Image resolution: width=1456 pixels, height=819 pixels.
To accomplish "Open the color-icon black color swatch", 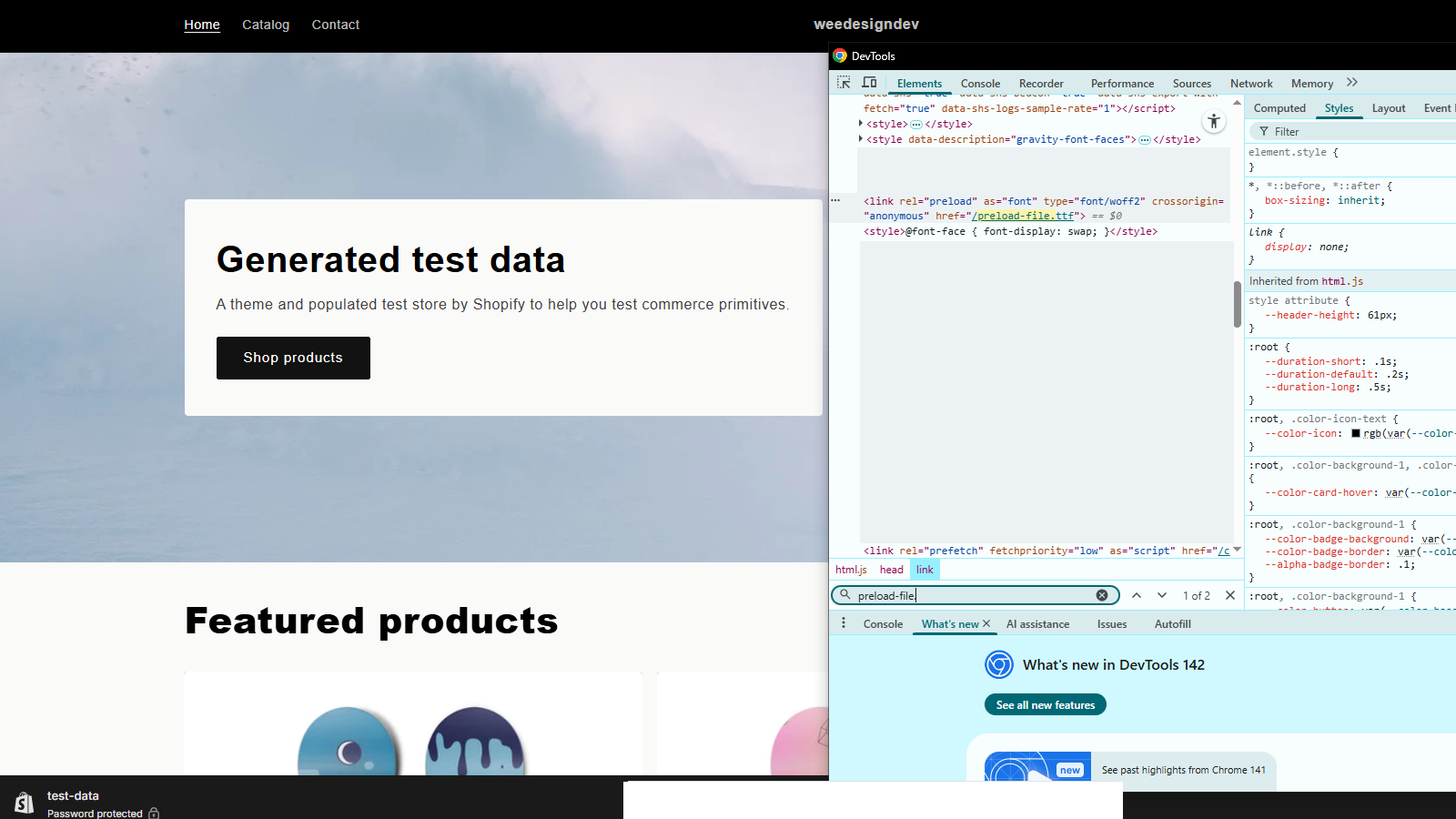I will point(1356,434).
